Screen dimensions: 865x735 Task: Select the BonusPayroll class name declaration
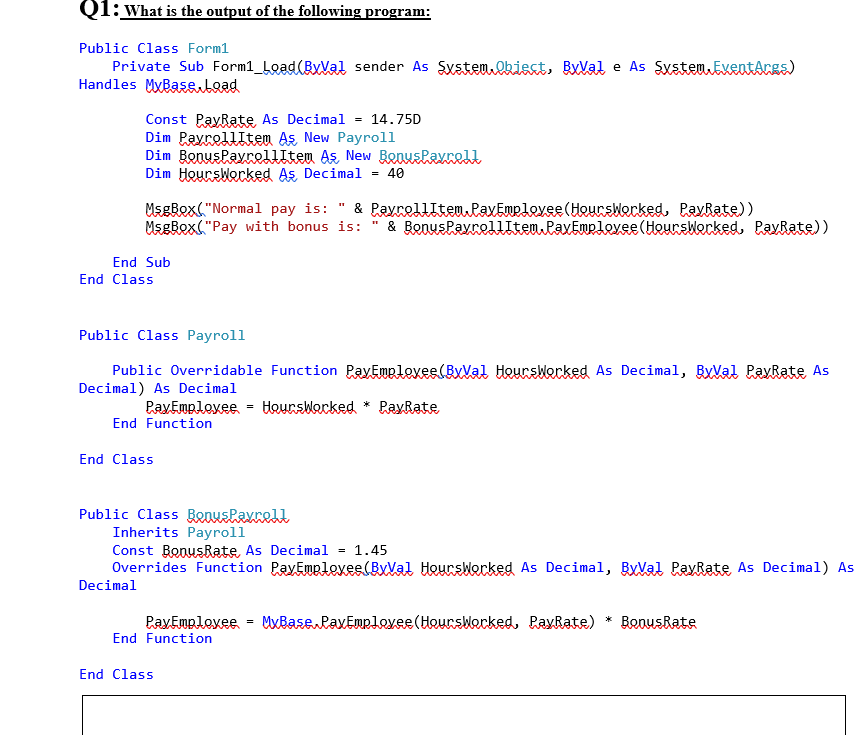pos(237,514)
